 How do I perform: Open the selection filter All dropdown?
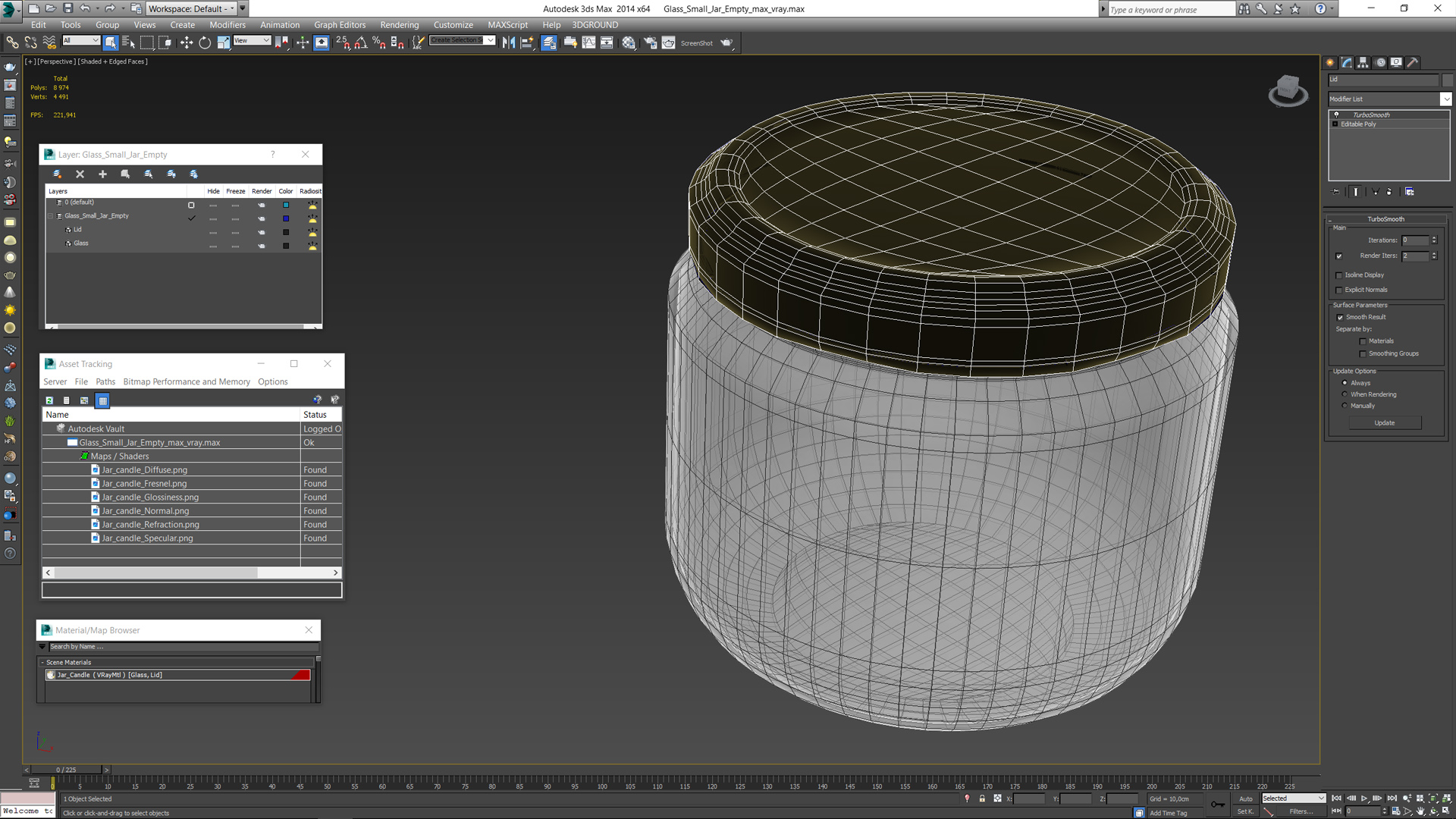pos(81,41)
